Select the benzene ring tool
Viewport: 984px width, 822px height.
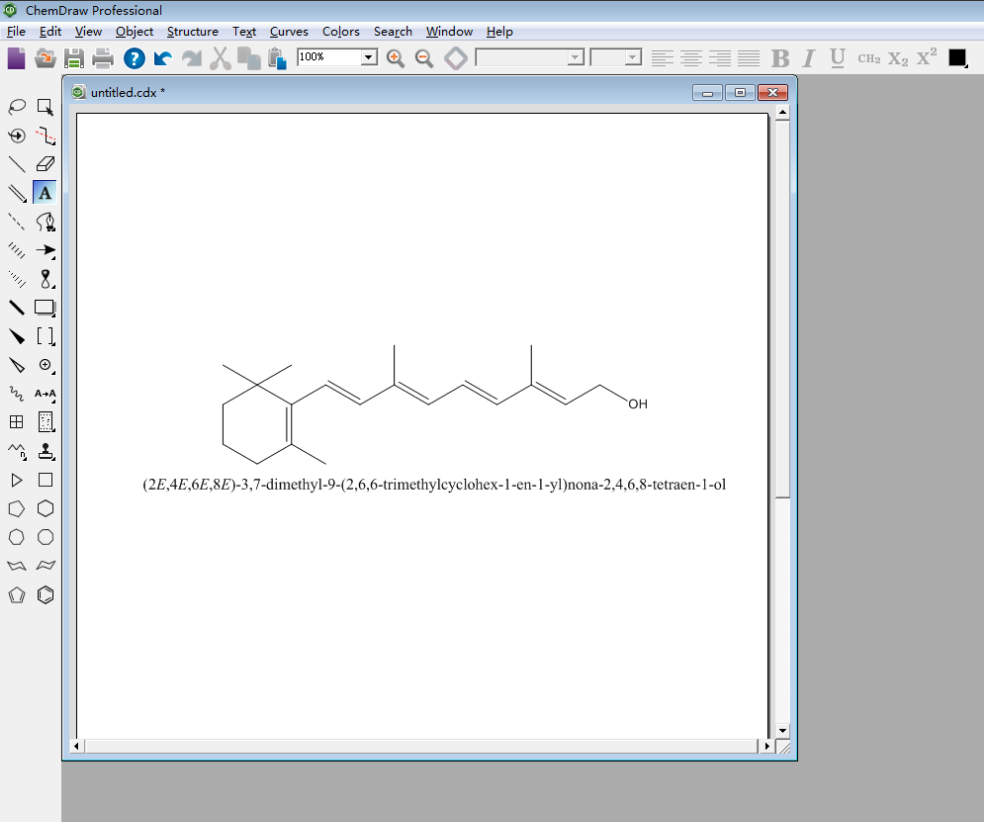pos(45,595)
